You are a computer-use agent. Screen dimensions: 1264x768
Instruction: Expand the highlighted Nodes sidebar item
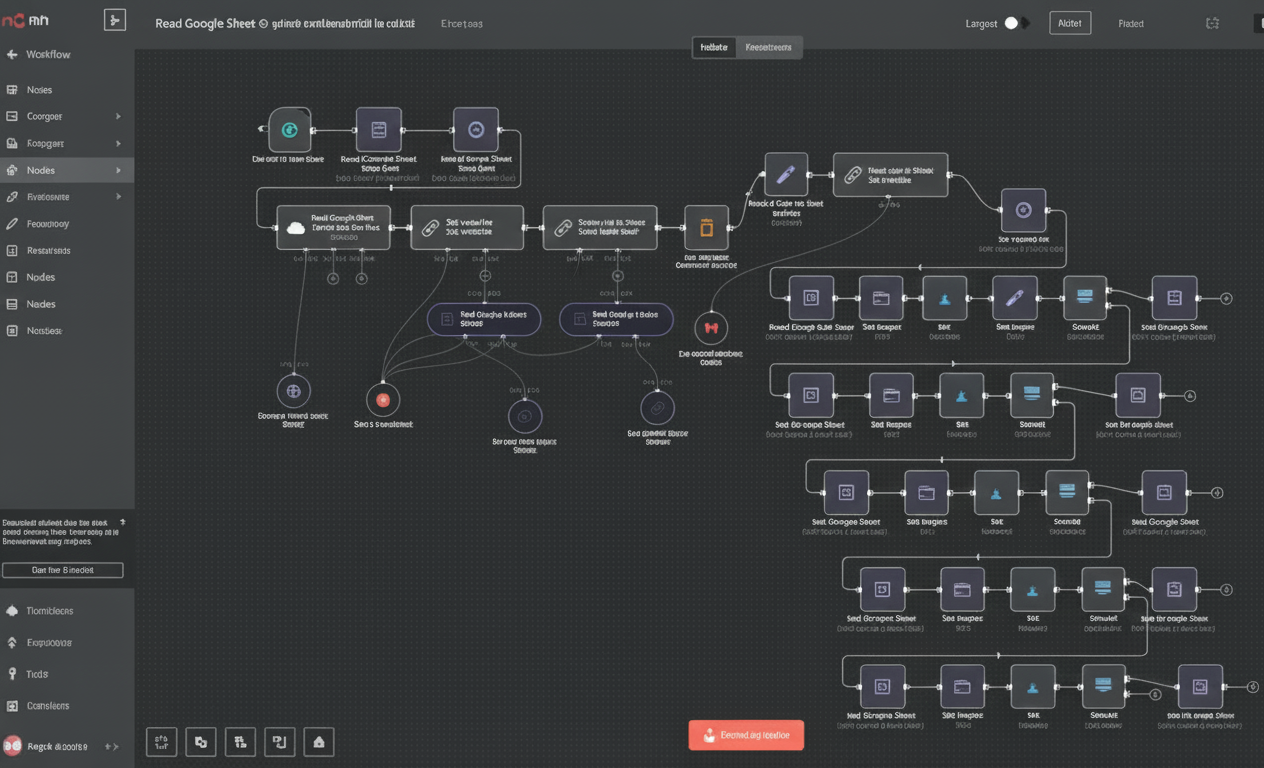coord(118,171)
